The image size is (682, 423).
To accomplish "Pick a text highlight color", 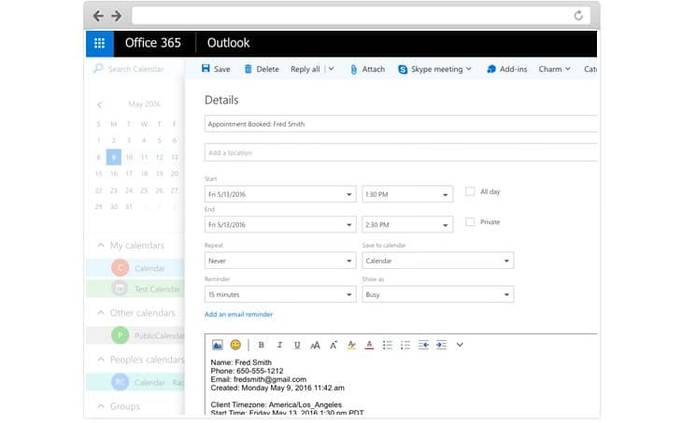I will (x=351, y=345).
